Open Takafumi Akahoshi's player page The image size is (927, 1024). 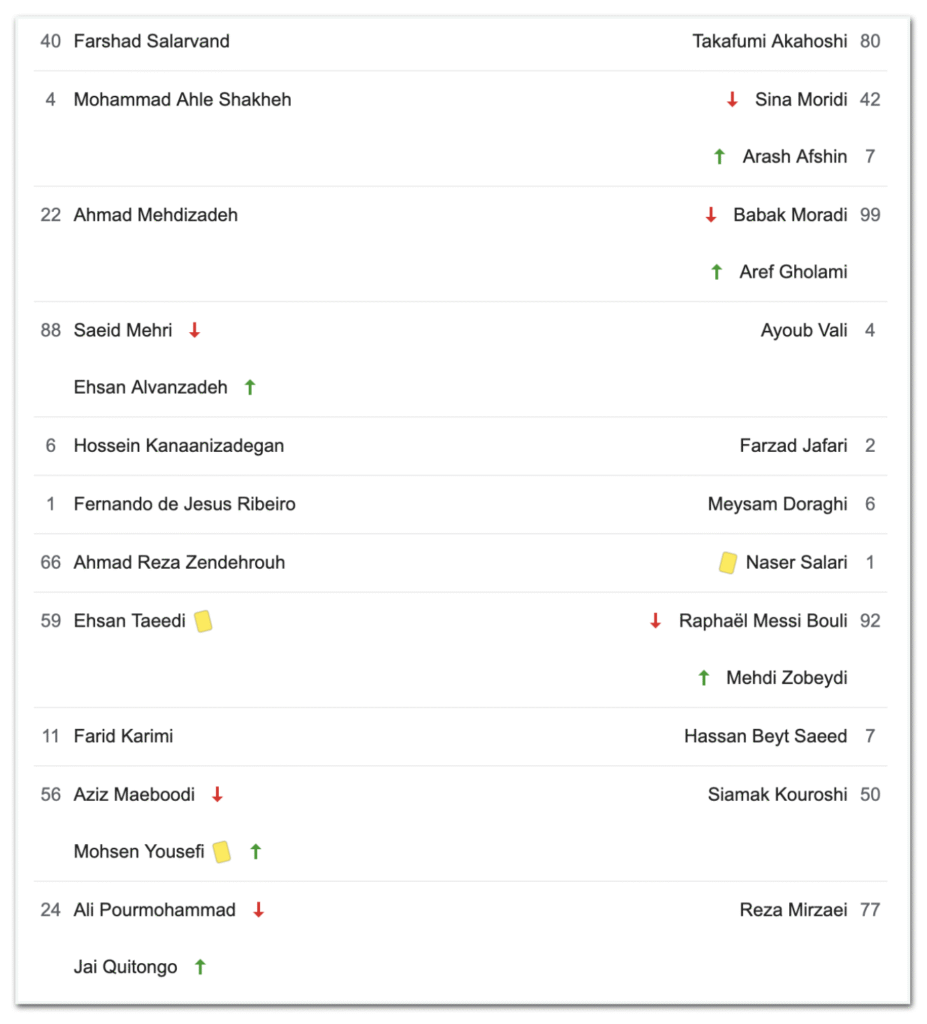point(769,41)
